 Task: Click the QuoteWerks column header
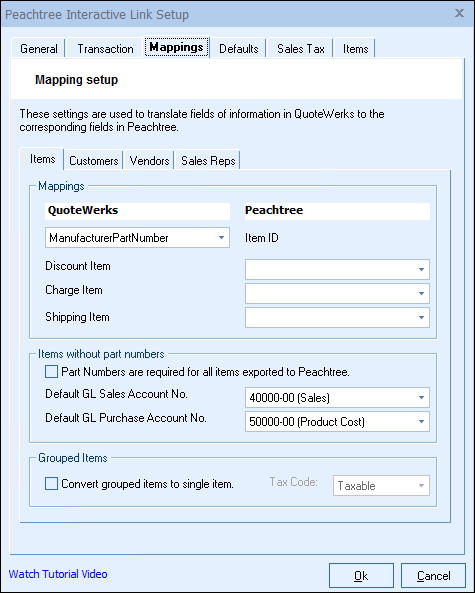137,211
